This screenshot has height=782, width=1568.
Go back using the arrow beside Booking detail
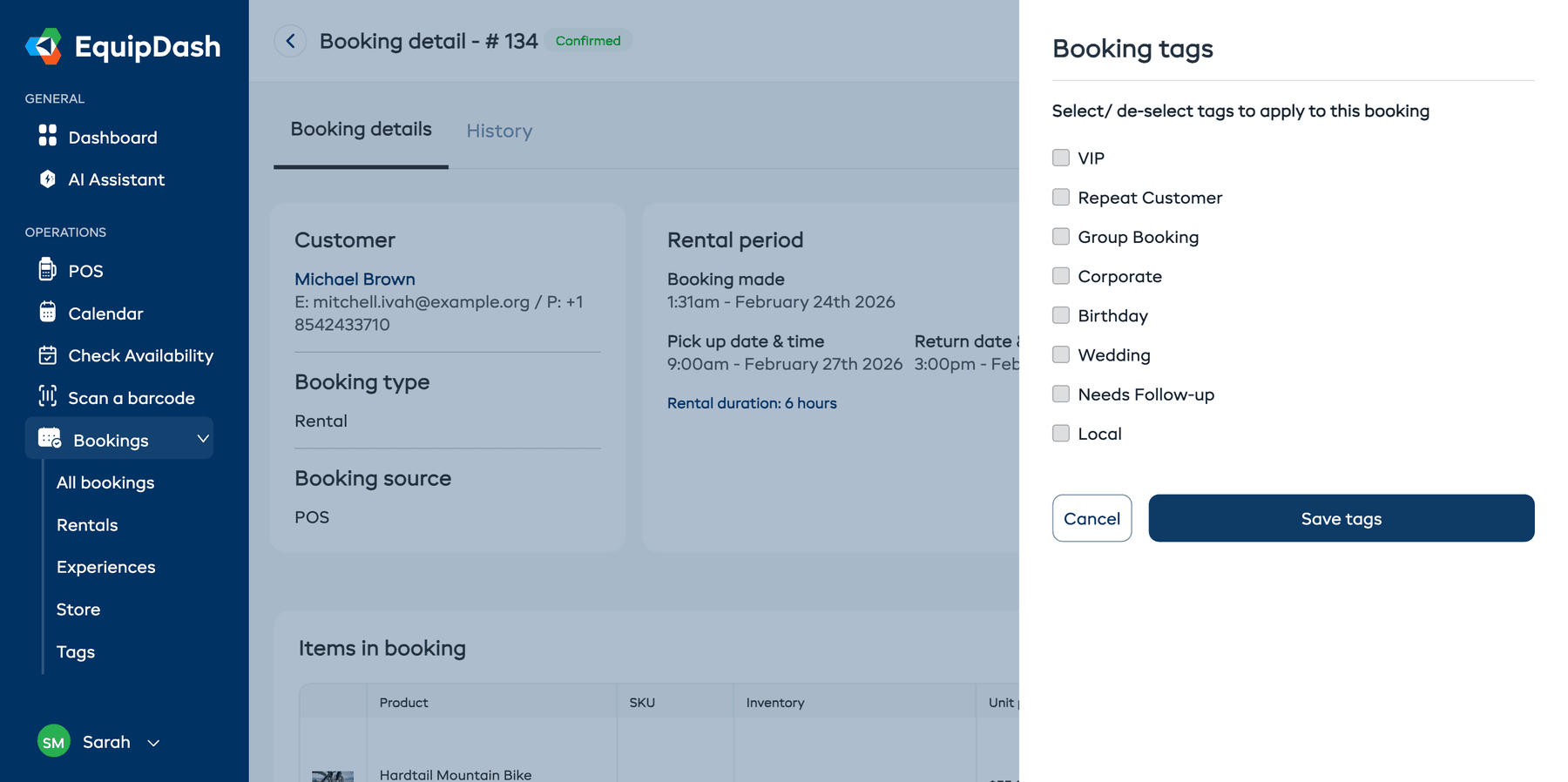click(290, 41)
